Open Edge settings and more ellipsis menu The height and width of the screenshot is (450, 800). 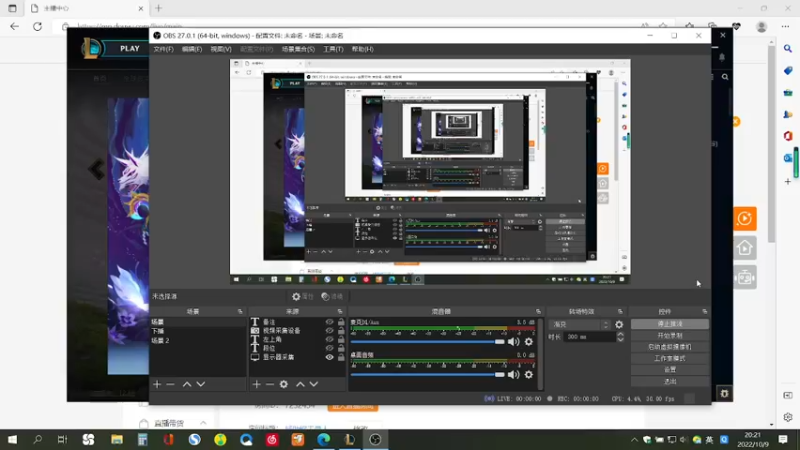[785, 27]
